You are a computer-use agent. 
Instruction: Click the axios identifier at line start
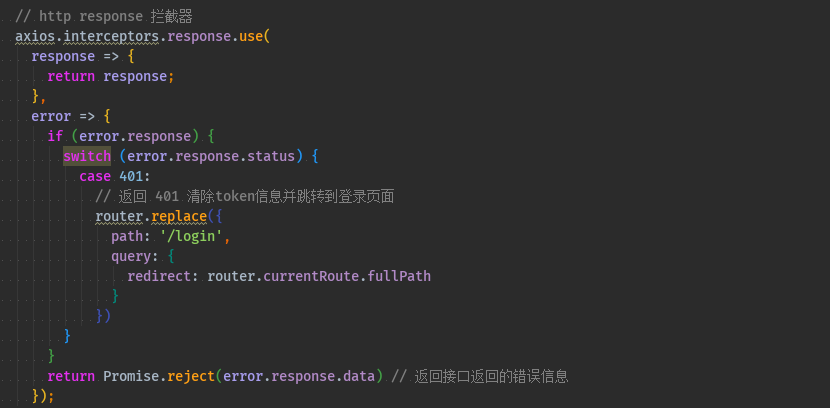point(35,36)
